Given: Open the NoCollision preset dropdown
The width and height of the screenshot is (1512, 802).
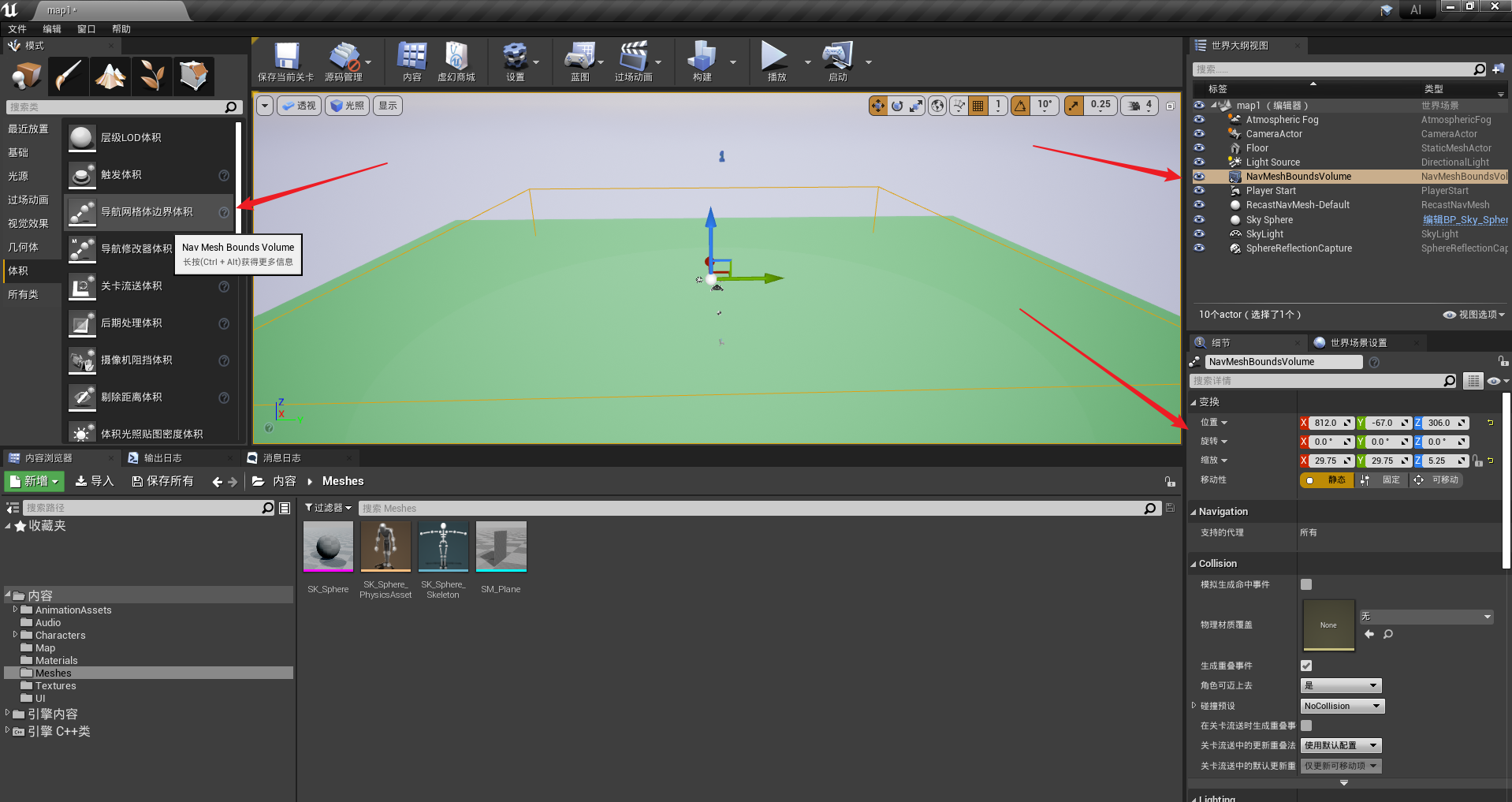Looking at the screenshot, I should point(1342,706).
